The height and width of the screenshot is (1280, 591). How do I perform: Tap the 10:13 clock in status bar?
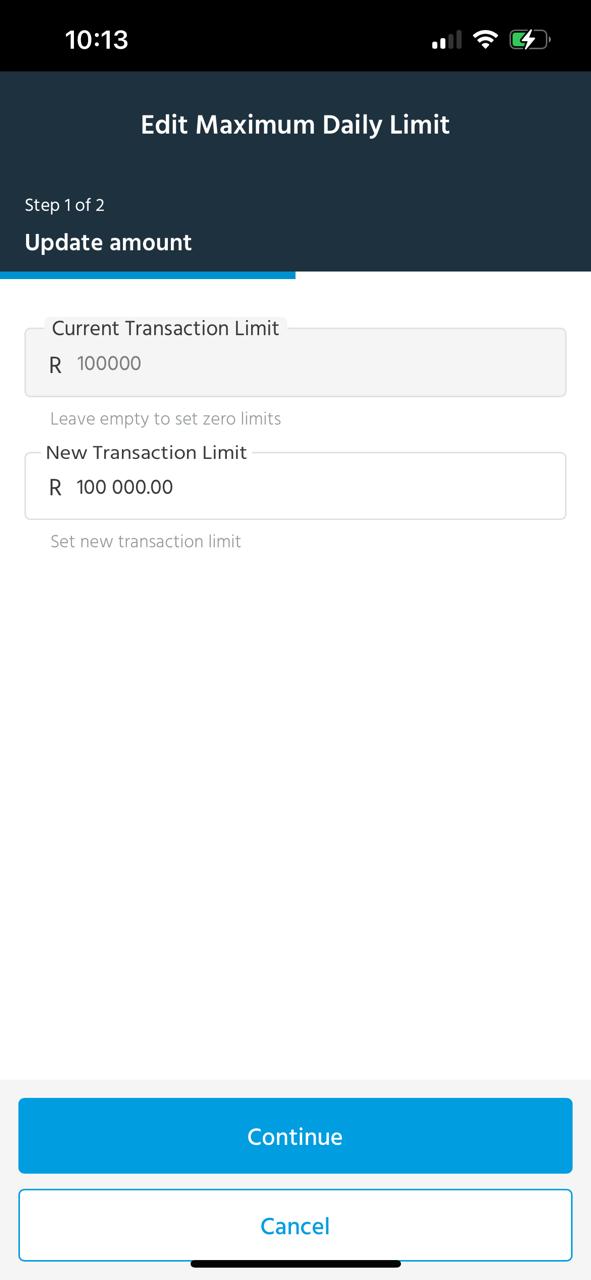[96, 40]
